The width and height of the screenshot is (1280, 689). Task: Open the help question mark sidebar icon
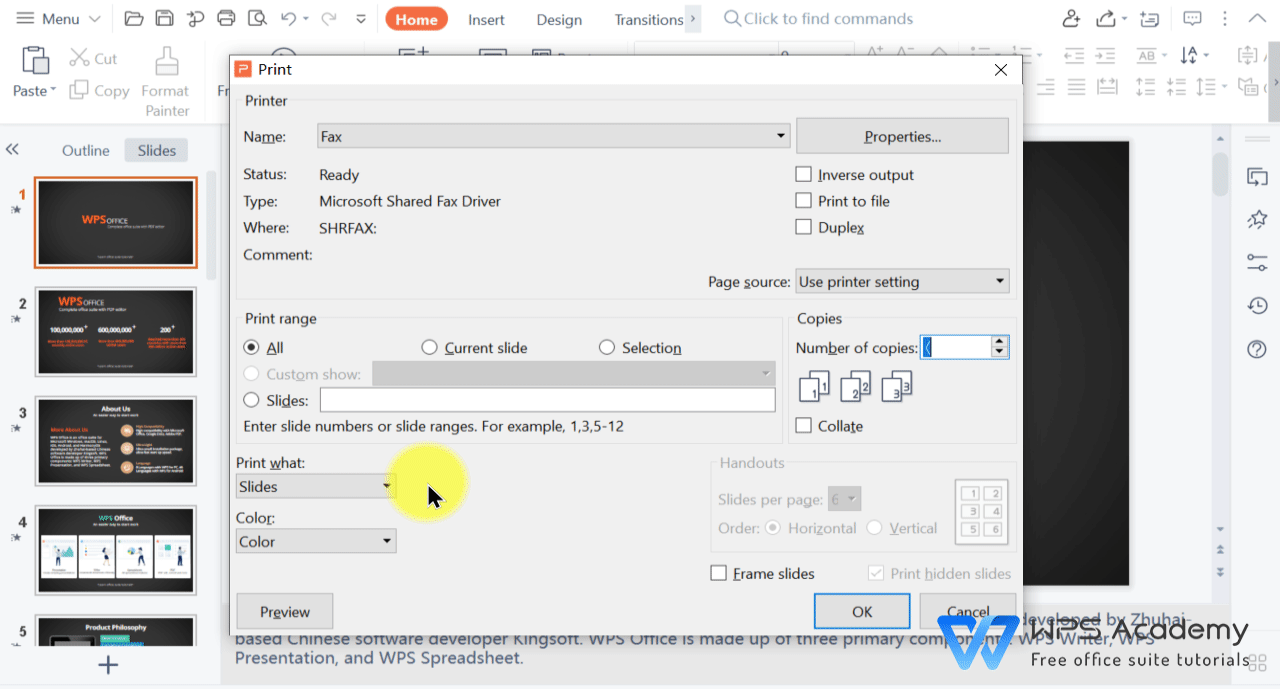[1257, 349]
